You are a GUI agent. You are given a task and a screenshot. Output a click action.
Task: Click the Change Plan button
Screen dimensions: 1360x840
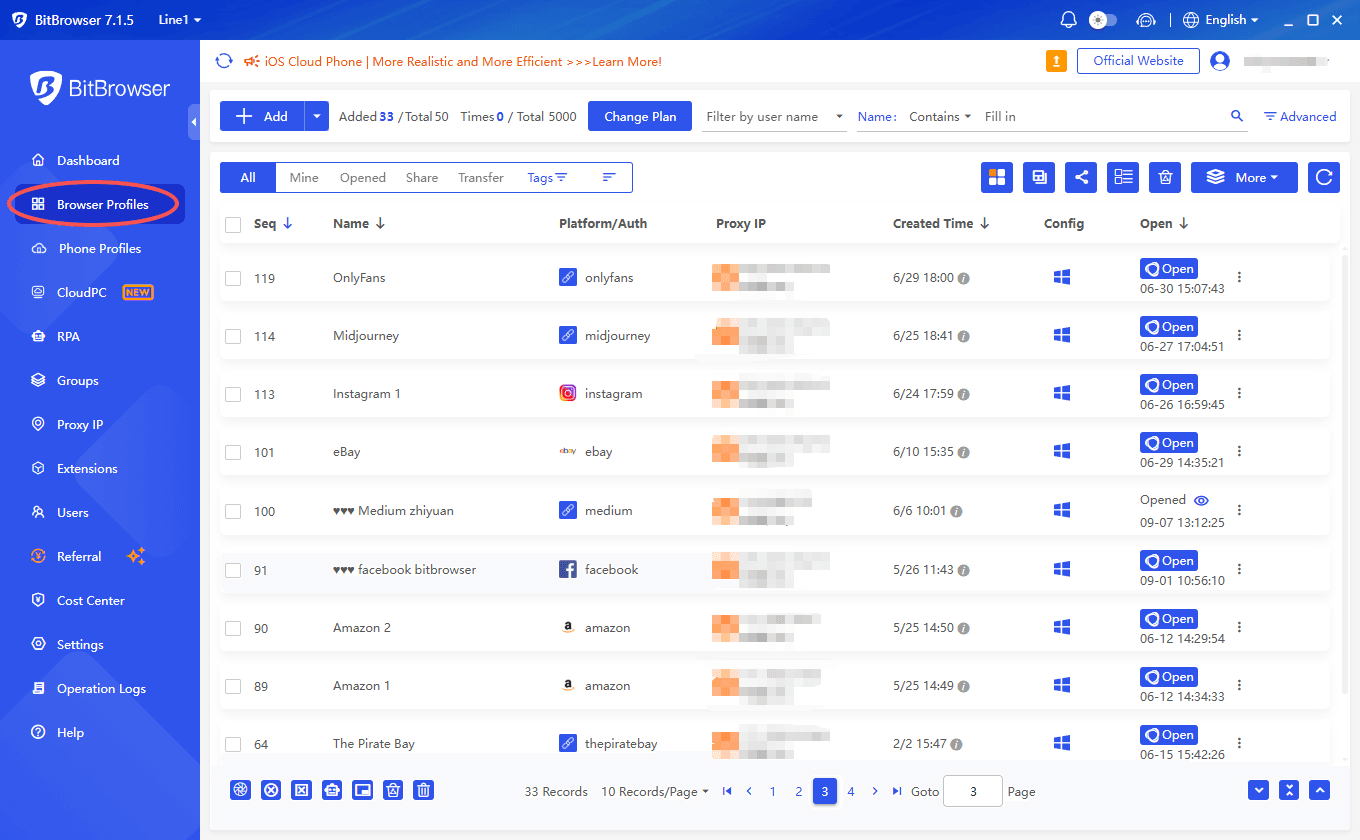click(x=640, y=116)
